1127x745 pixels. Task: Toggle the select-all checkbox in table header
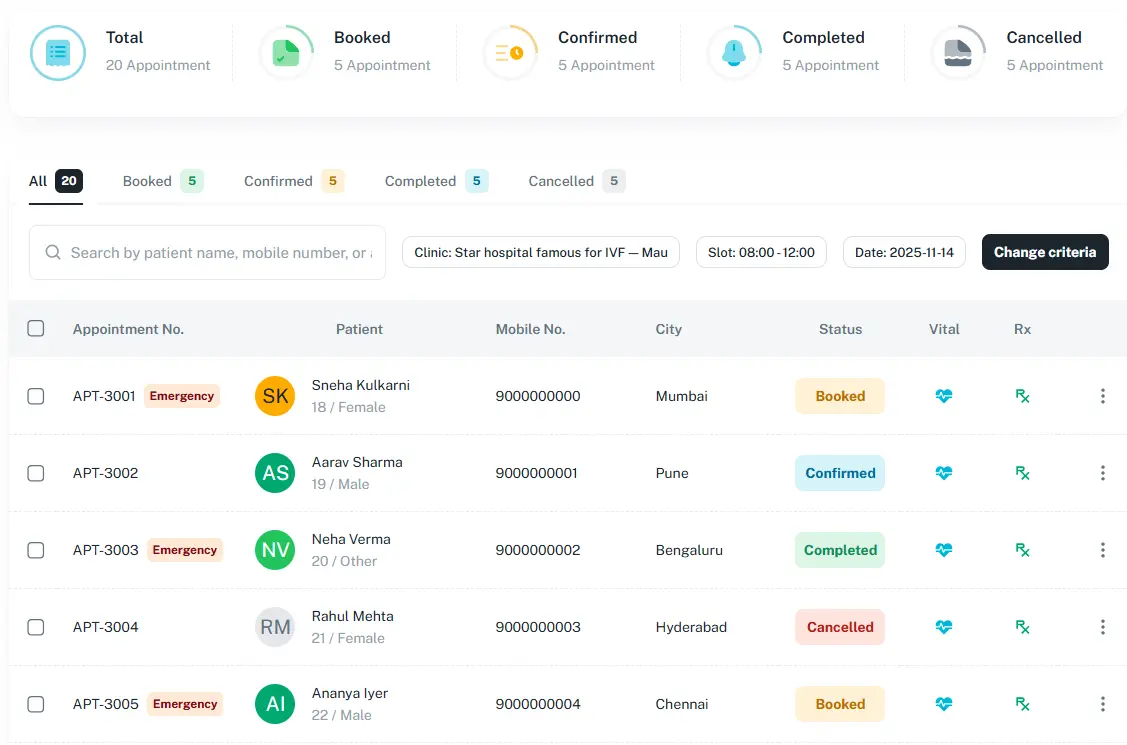(36, 328)
